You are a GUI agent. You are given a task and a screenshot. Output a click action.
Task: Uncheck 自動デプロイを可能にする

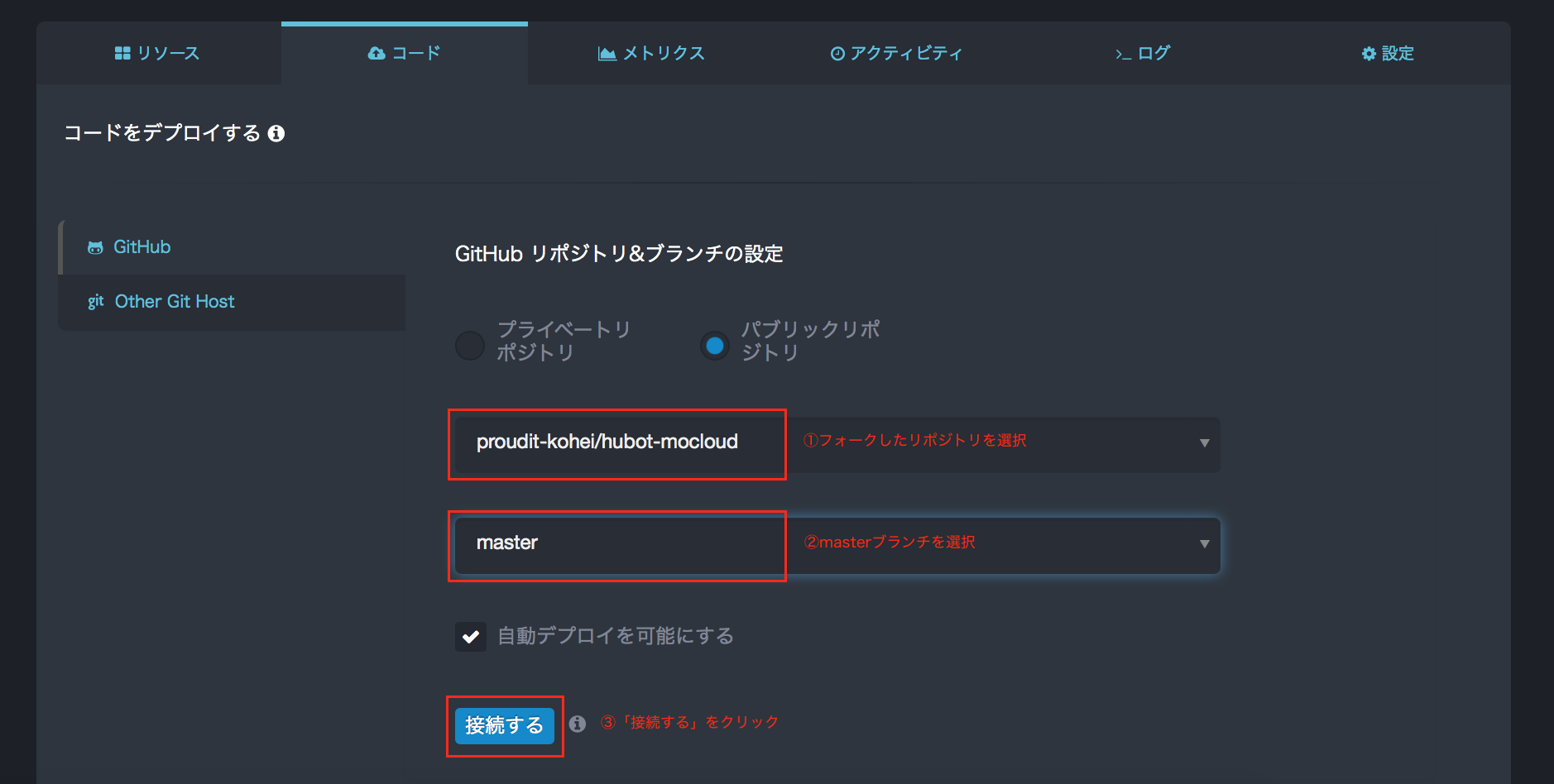pos(470,637)
